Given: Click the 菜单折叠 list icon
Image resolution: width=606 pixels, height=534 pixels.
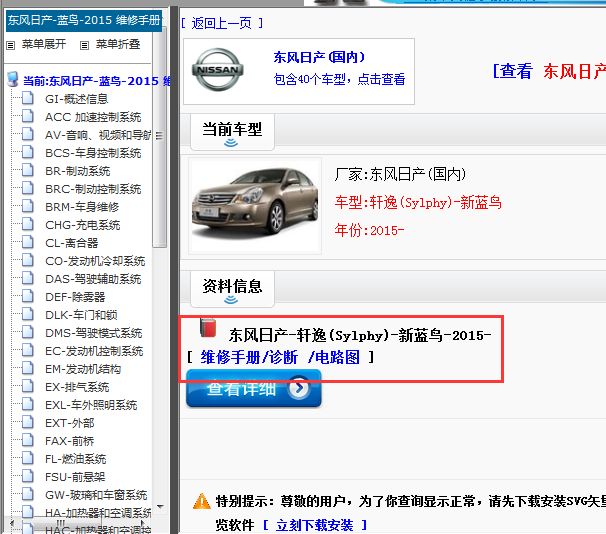Looking at the screenshot, I should pos(84,46).
